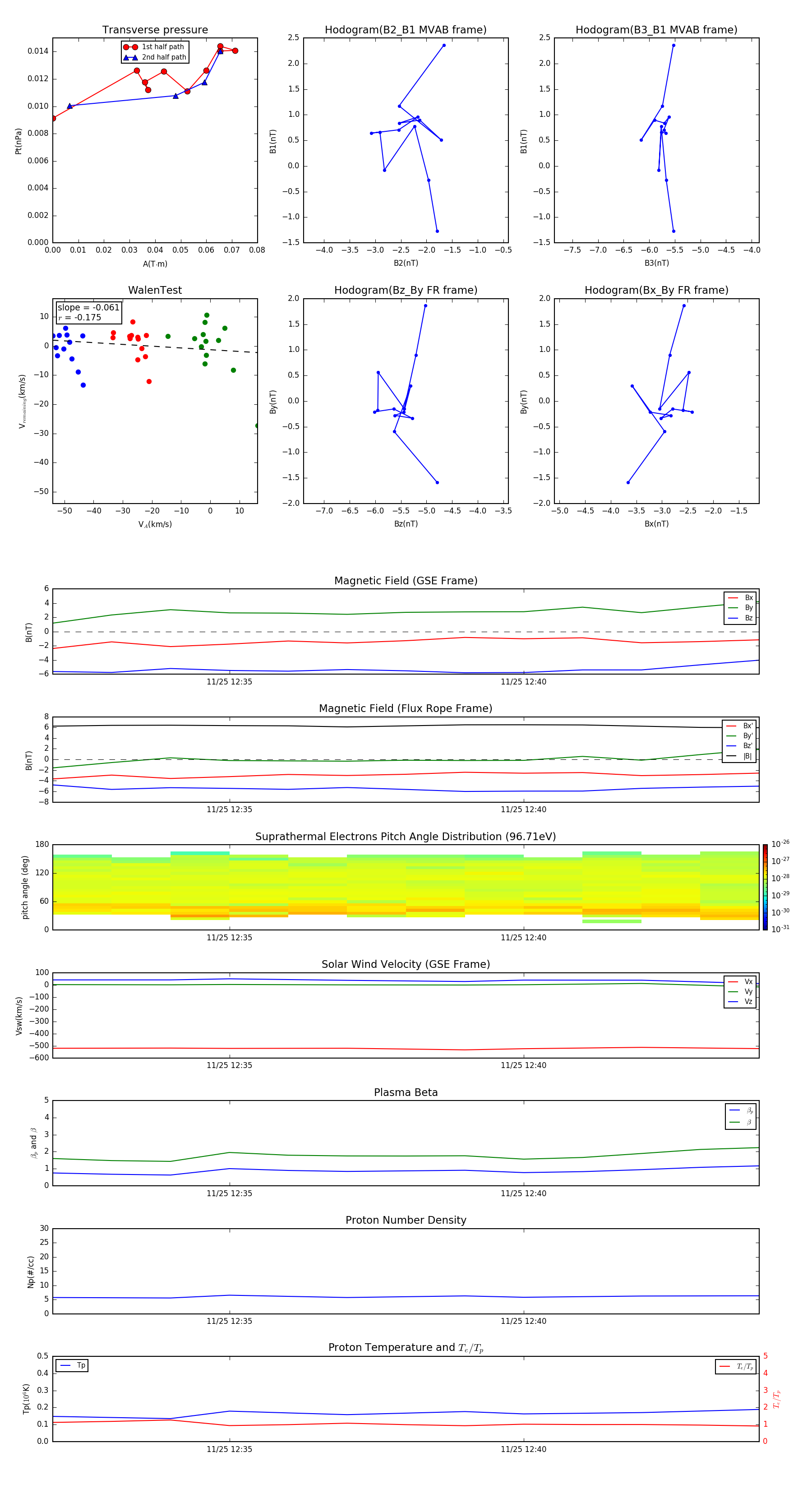
Task: Click the '11/25 12:35' tick under Proton Temperature plot
Action: coord(230,1449)
